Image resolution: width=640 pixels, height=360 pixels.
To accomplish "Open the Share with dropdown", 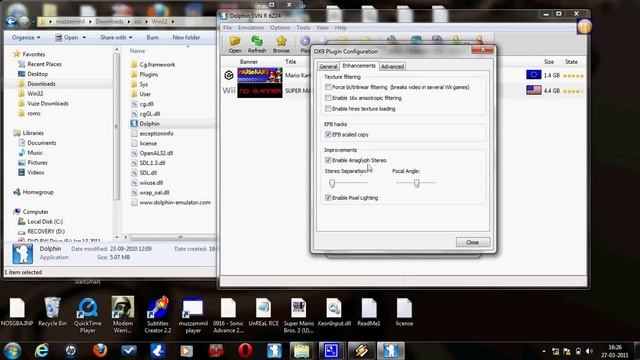I will tap(116, 37).
